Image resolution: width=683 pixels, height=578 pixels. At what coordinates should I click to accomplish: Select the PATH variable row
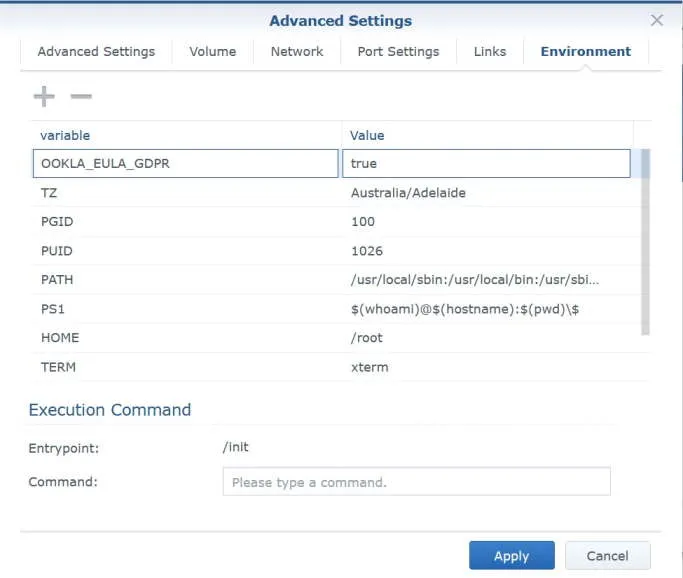click(185, 280)
